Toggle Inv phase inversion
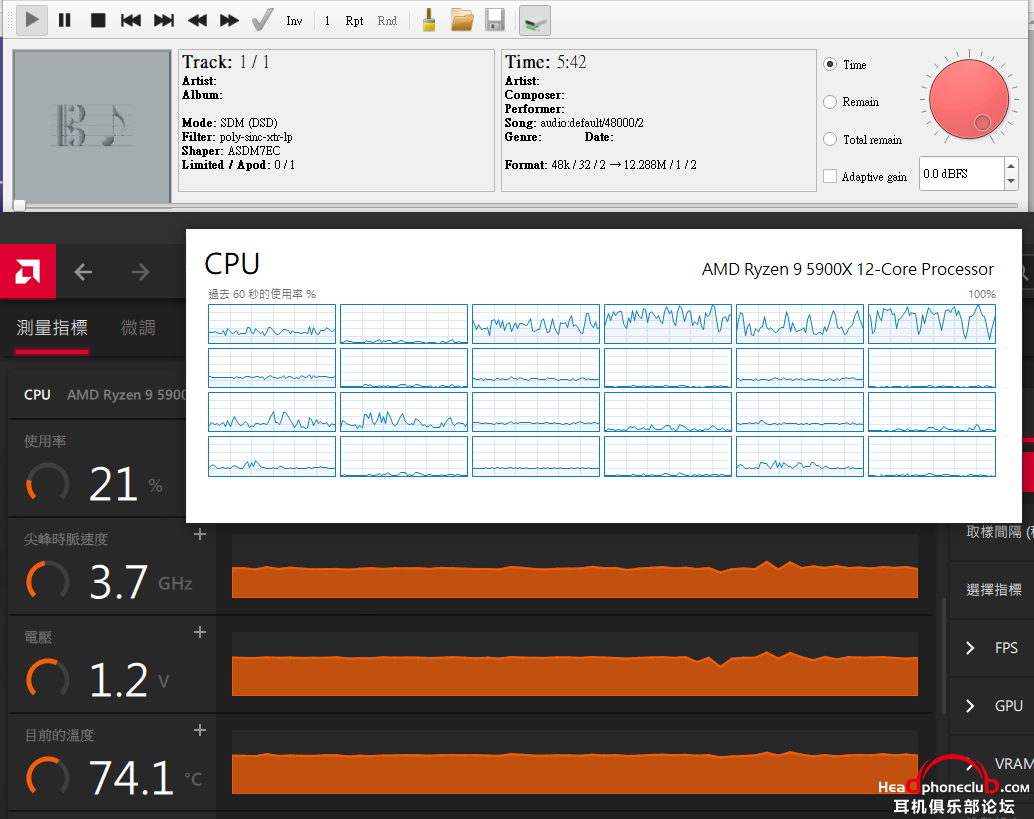The height and width of the screenshot is (819, 1034). (294, 20)
